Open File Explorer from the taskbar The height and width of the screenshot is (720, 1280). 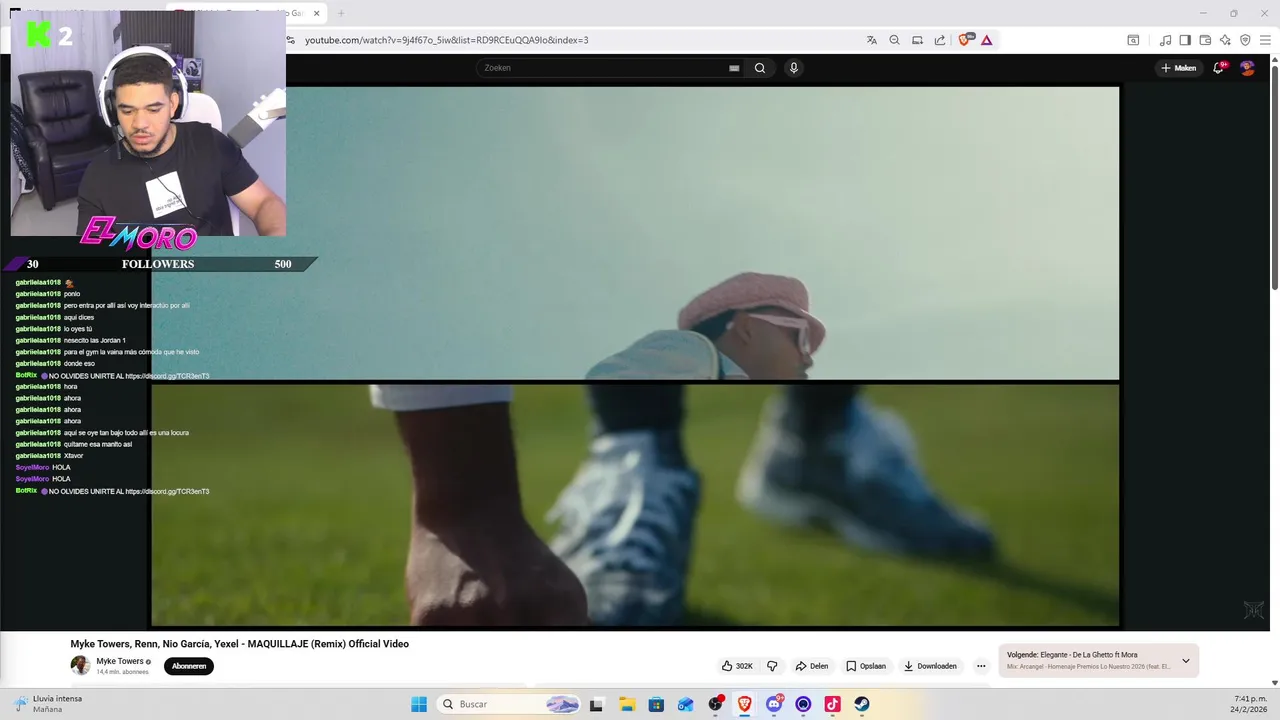pyautogui.click(x=627, y=704)
